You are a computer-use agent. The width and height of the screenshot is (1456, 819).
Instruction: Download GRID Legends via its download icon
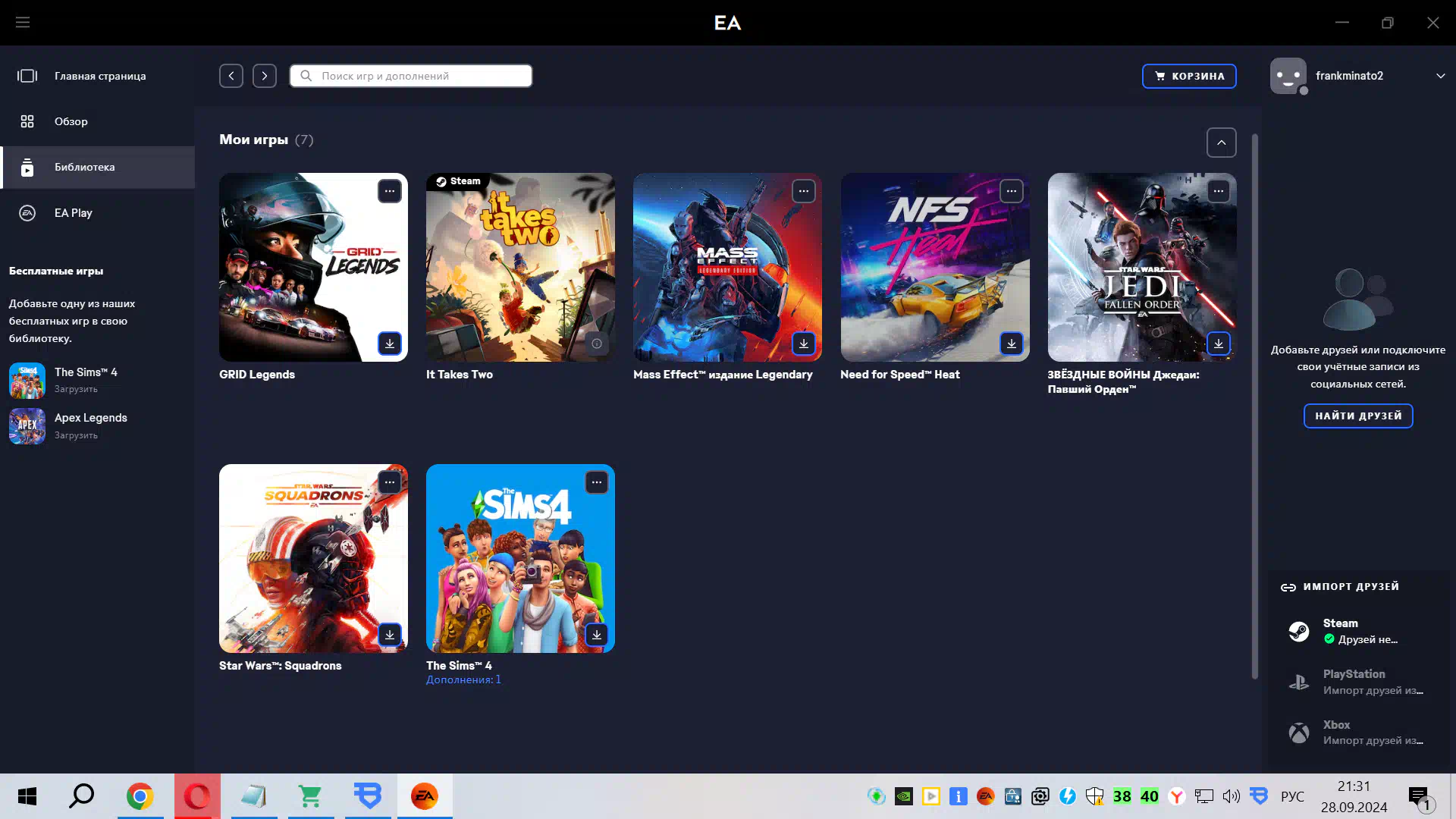[390, 344]
